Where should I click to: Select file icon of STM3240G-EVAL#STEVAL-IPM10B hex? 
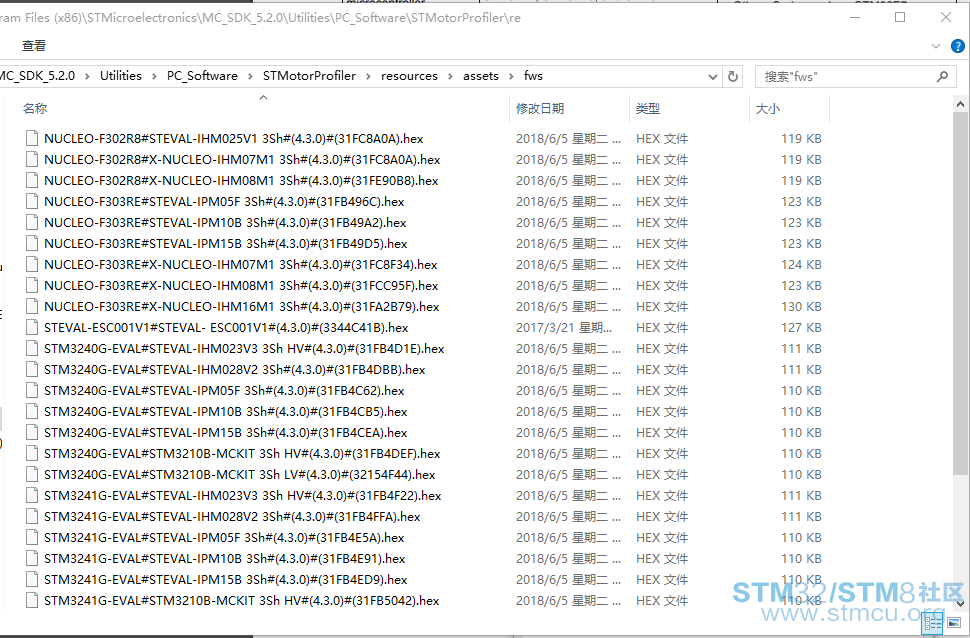point(32,412)
